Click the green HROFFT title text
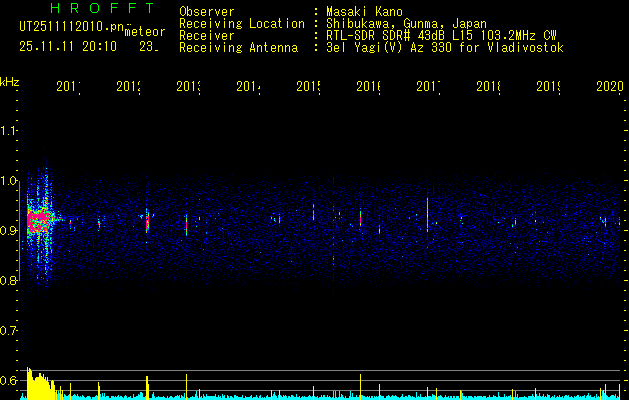The width and height of the screenshot is (629, 400). [103, 8]
